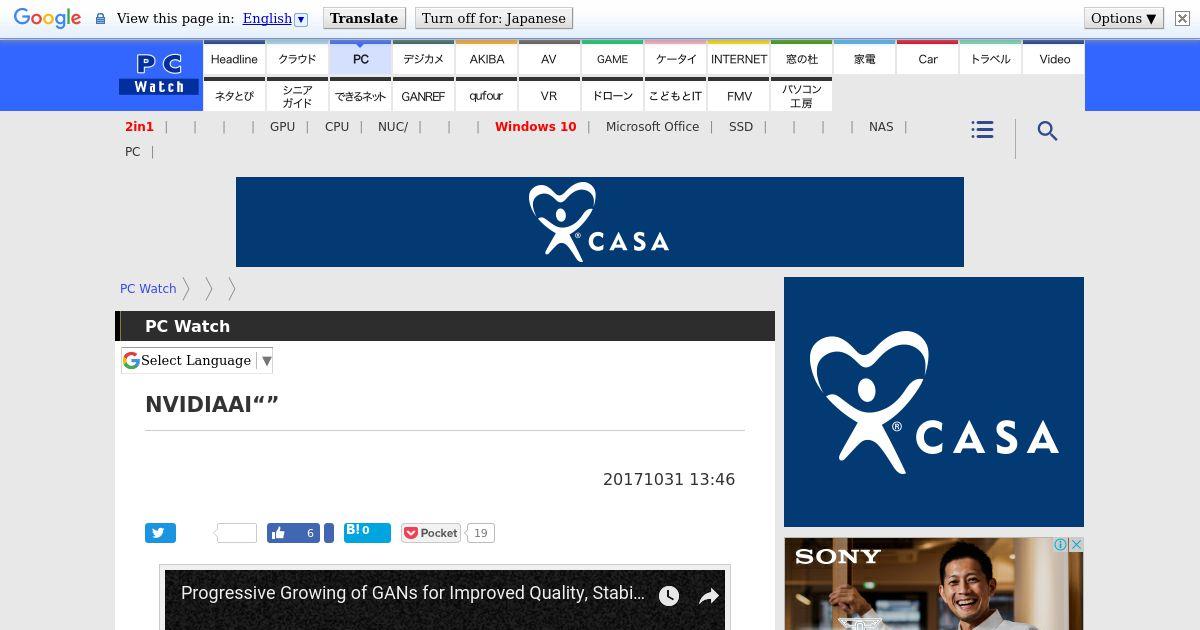Close the Sony advertisement
The height and width of the screenshot is (630, 1200).
[1076, 545]
